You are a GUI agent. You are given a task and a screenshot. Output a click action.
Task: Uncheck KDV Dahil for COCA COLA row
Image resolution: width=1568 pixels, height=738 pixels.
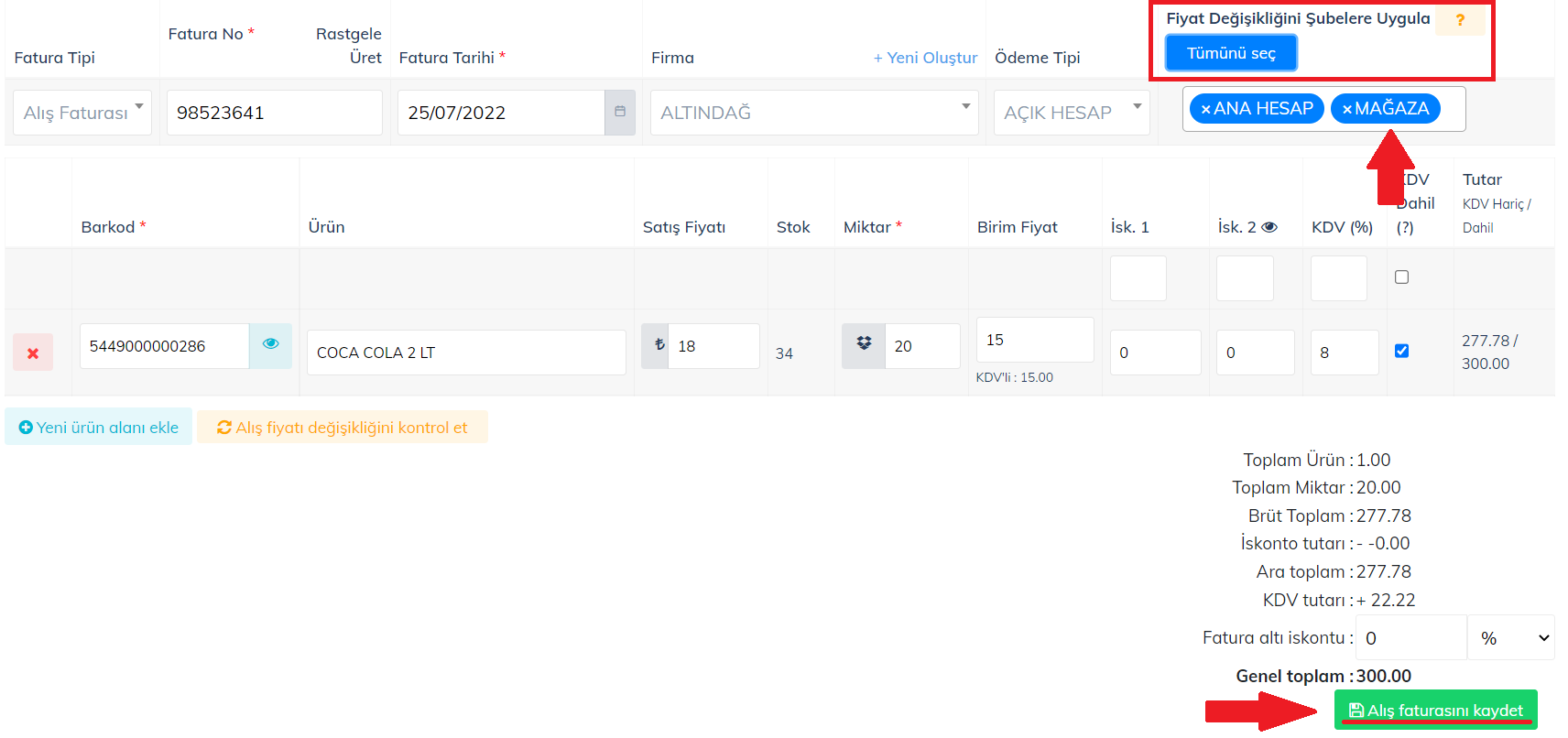(x=1401, y=351)
